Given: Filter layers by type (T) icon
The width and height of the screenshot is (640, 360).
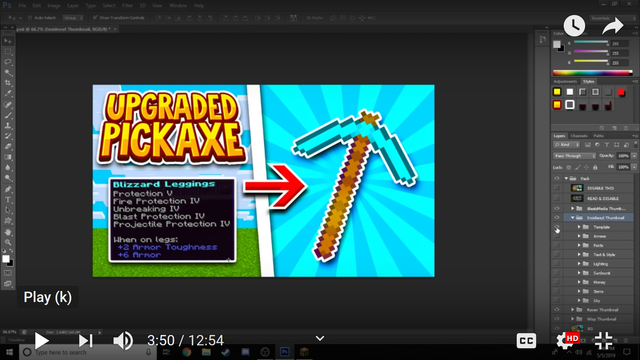Looking at the screenshot, I should (607, 145).
